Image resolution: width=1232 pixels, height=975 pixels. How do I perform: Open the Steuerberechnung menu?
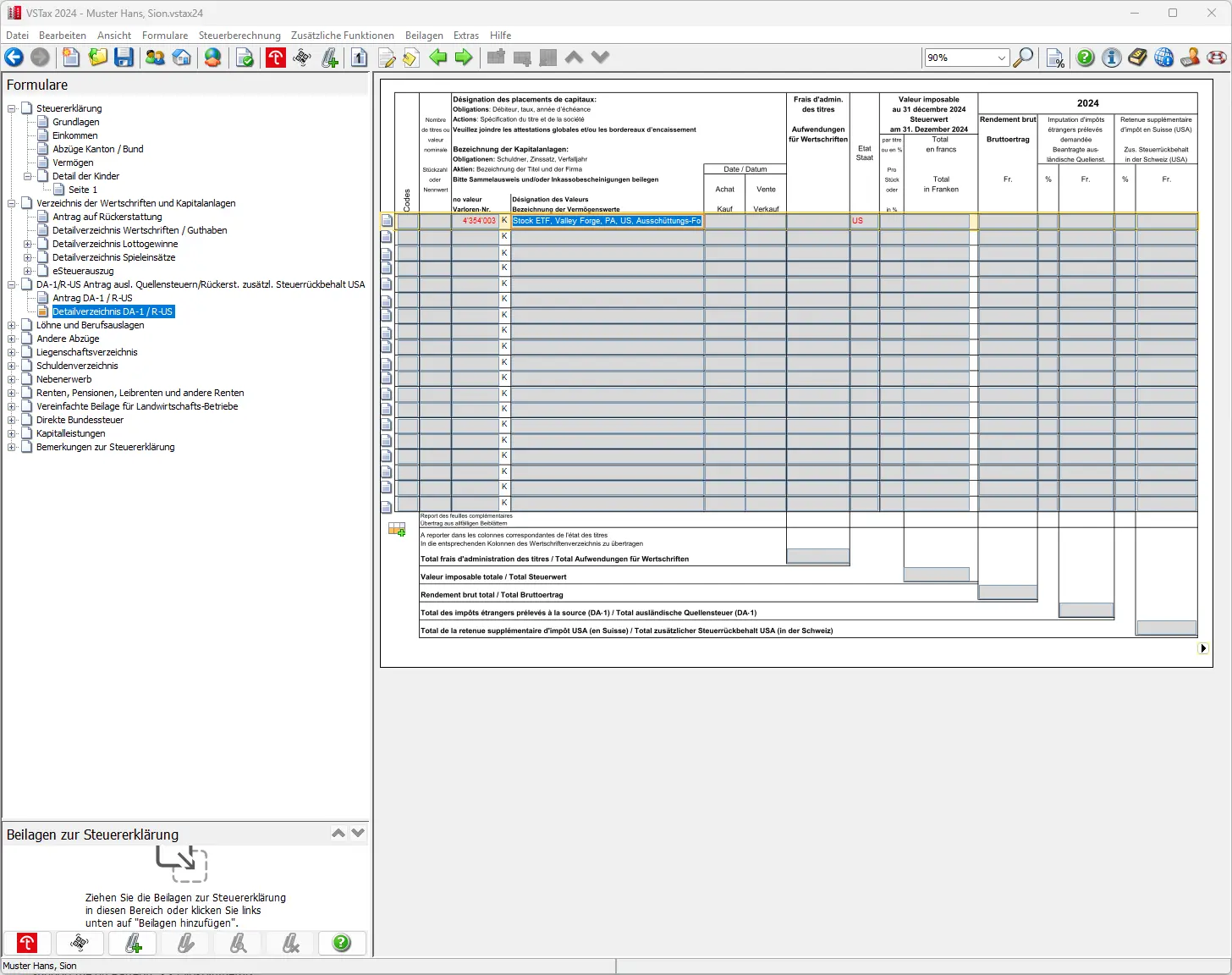coord(239,36)
